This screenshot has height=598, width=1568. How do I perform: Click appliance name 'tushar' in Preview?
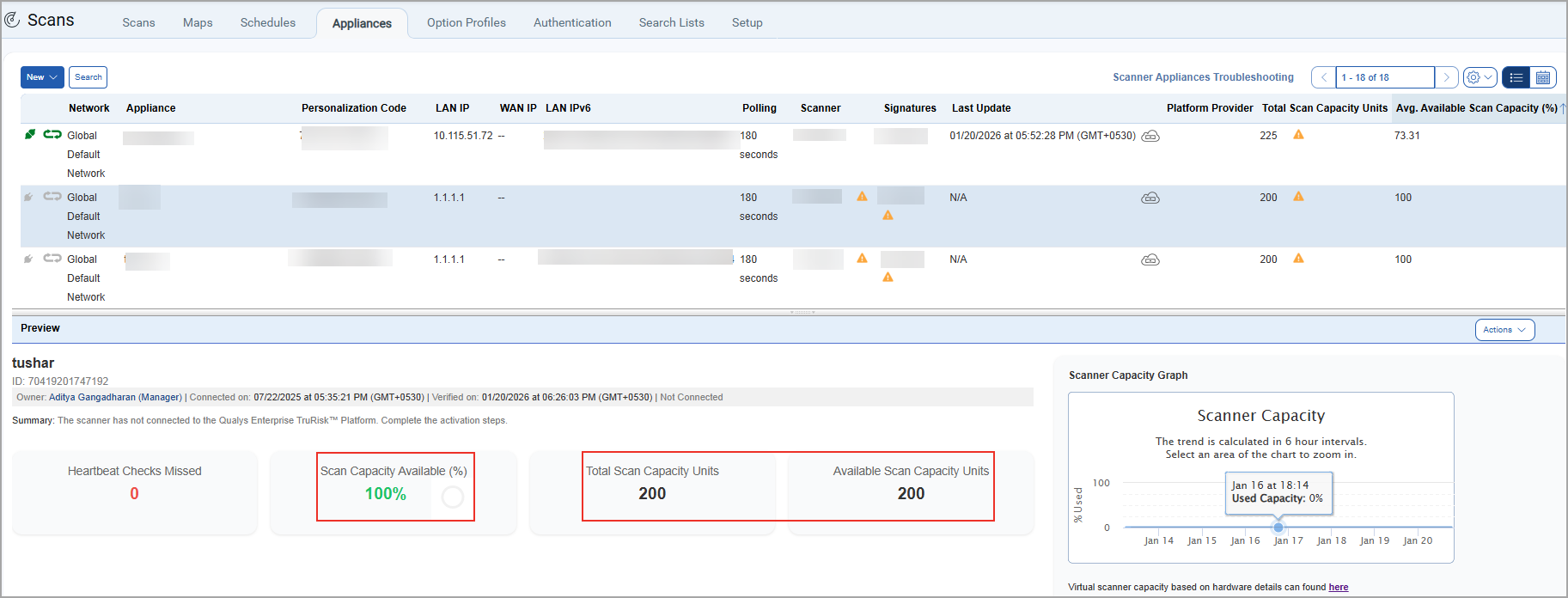point(33,363)
